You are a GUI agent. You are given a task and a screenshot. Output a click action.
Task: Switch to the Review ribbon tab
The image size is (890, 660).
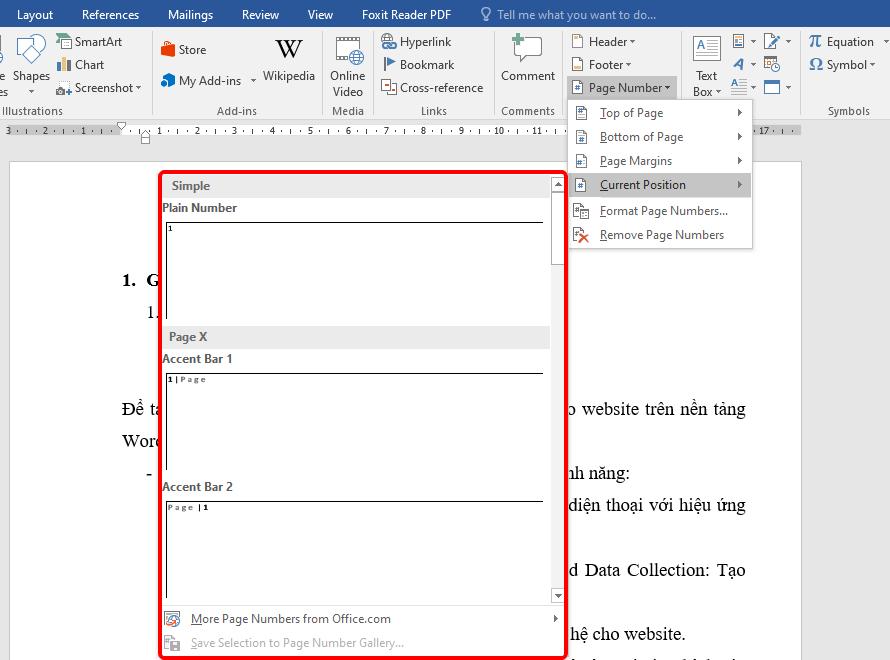tap(259, 14)
